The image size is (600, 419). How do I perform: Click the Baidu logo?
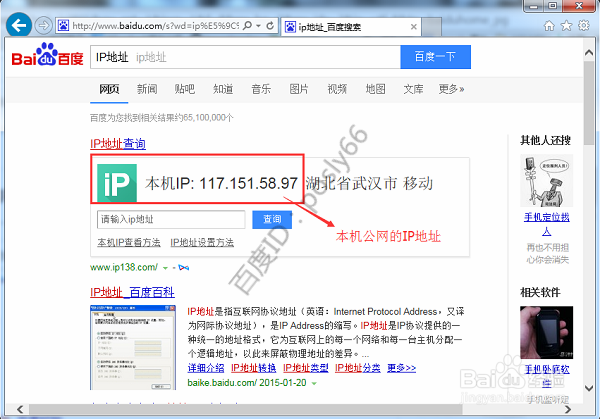tap(47, 54)
